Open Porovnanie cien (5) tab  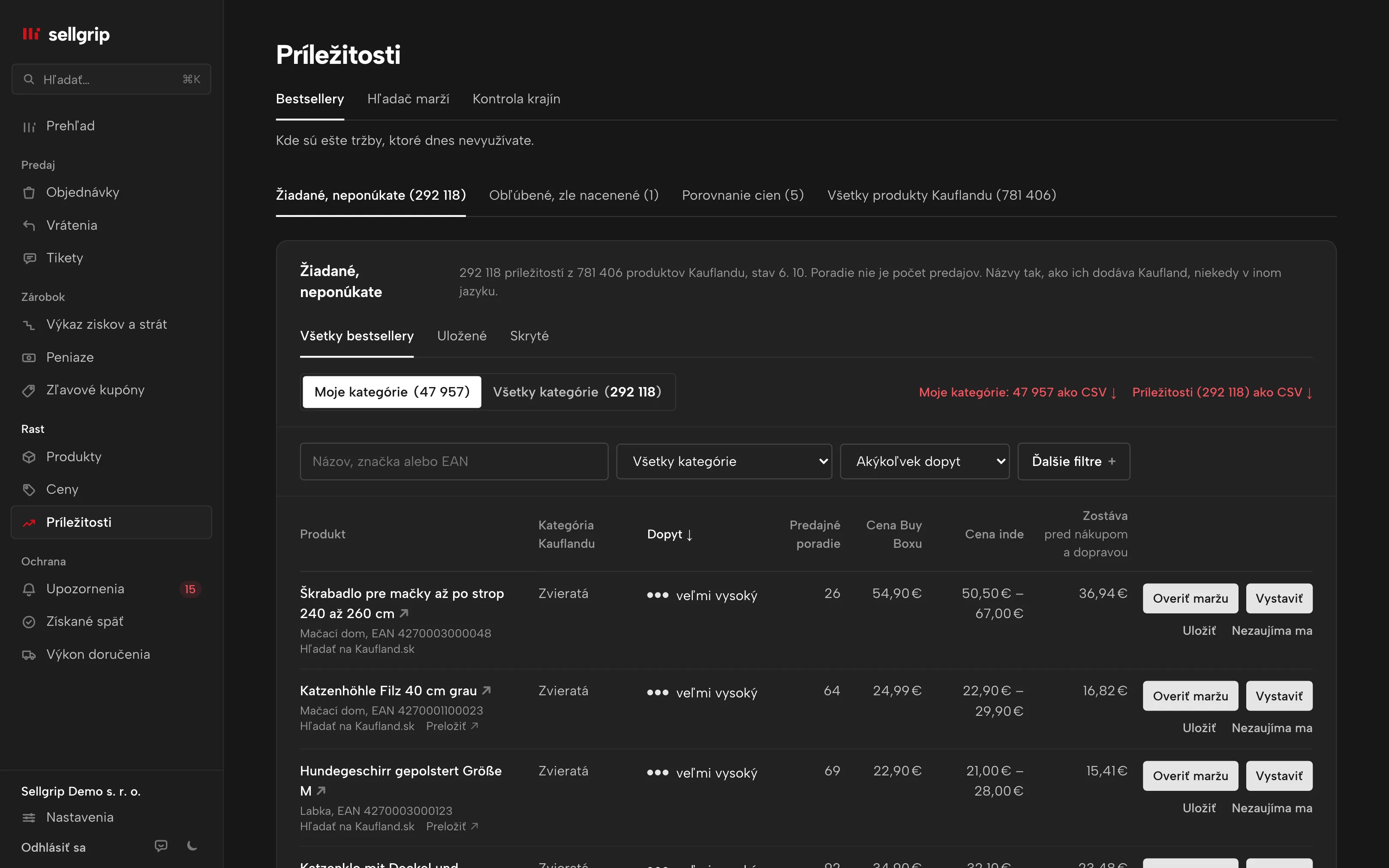[743, 195]
